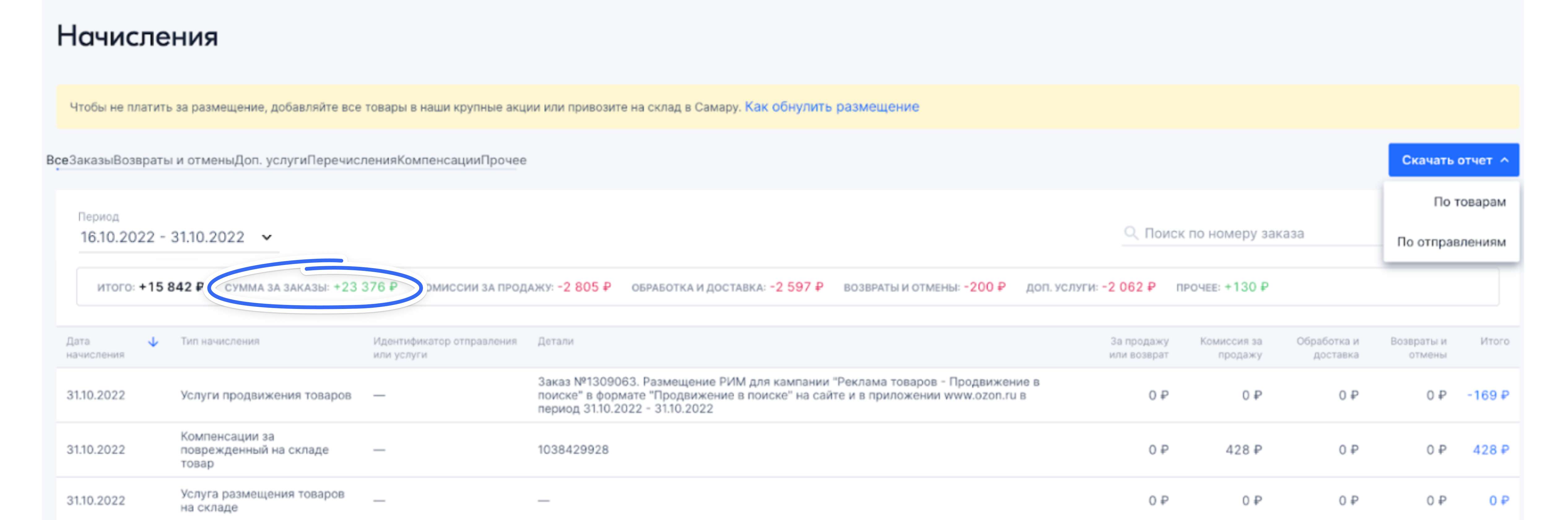Open the Доп. услуги tab
The image size is (1568, 520).
pos(271,160)
